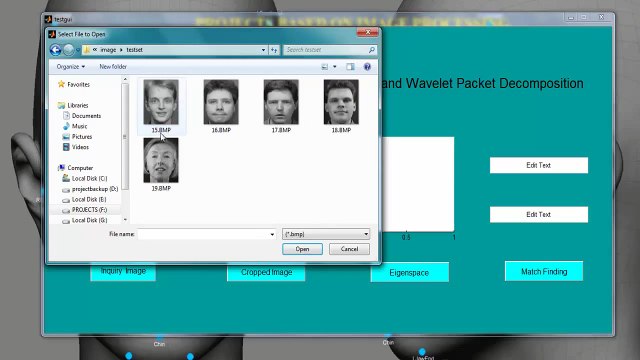Change view with the views icon

point(324,67)
